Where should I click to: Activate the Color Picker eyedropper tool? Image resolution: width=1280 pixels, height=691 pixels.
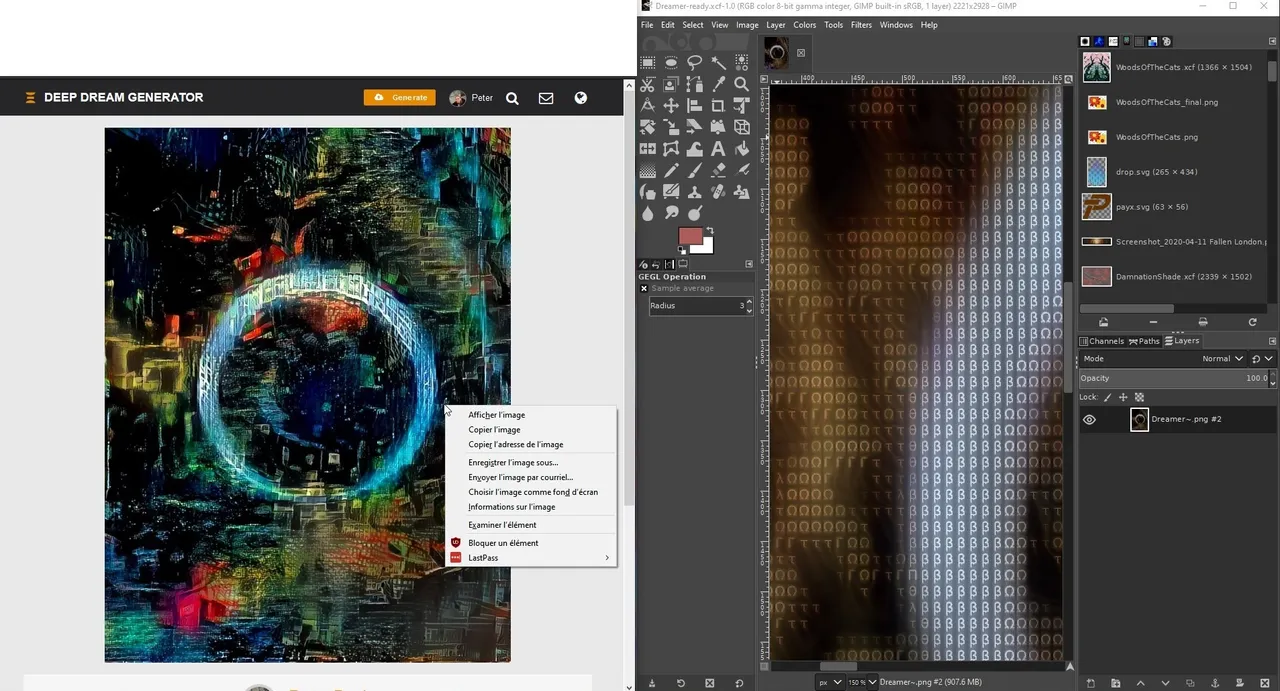click(x=718, y=84)
